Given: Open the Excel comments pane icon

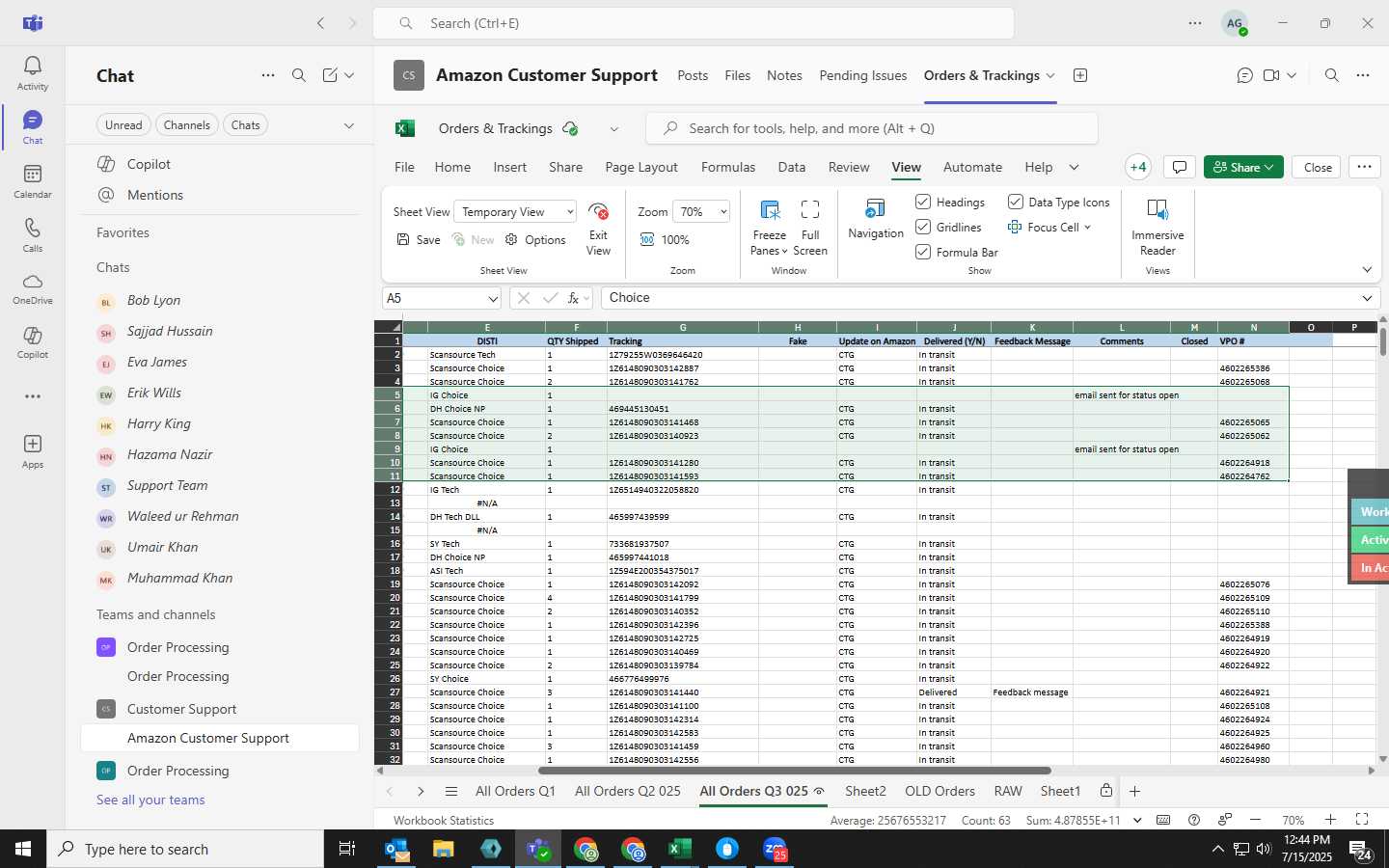Looking at the screenshot, I should [x=1179, y=167].
